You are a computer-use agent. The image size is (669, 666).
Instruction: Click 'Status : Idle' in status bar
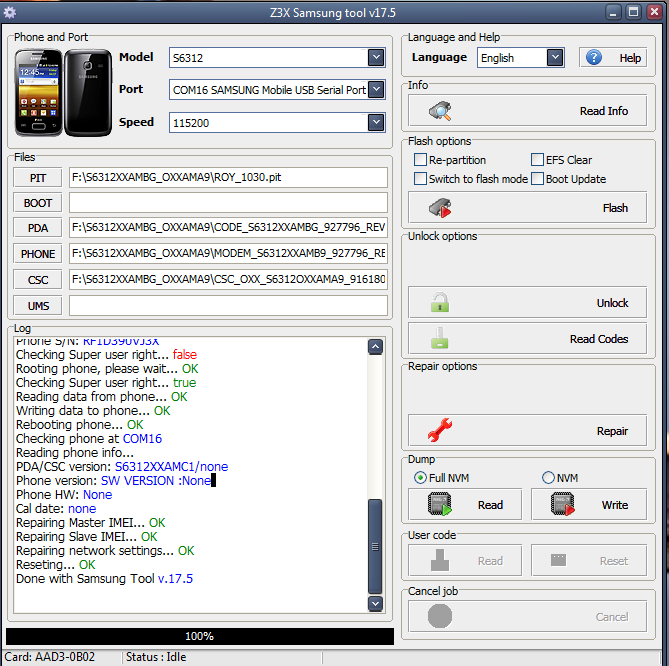156,657
